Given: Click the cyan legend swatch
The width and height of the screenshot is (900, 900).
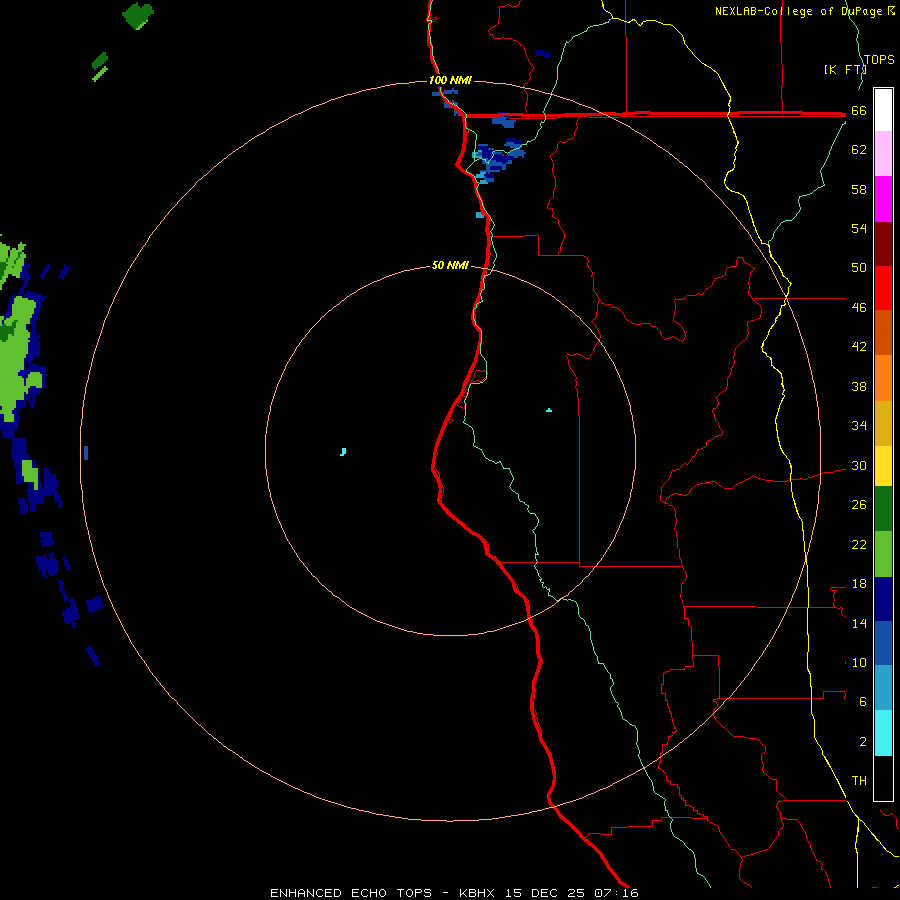Looking at the screenshot, I should tap(883, 733).
